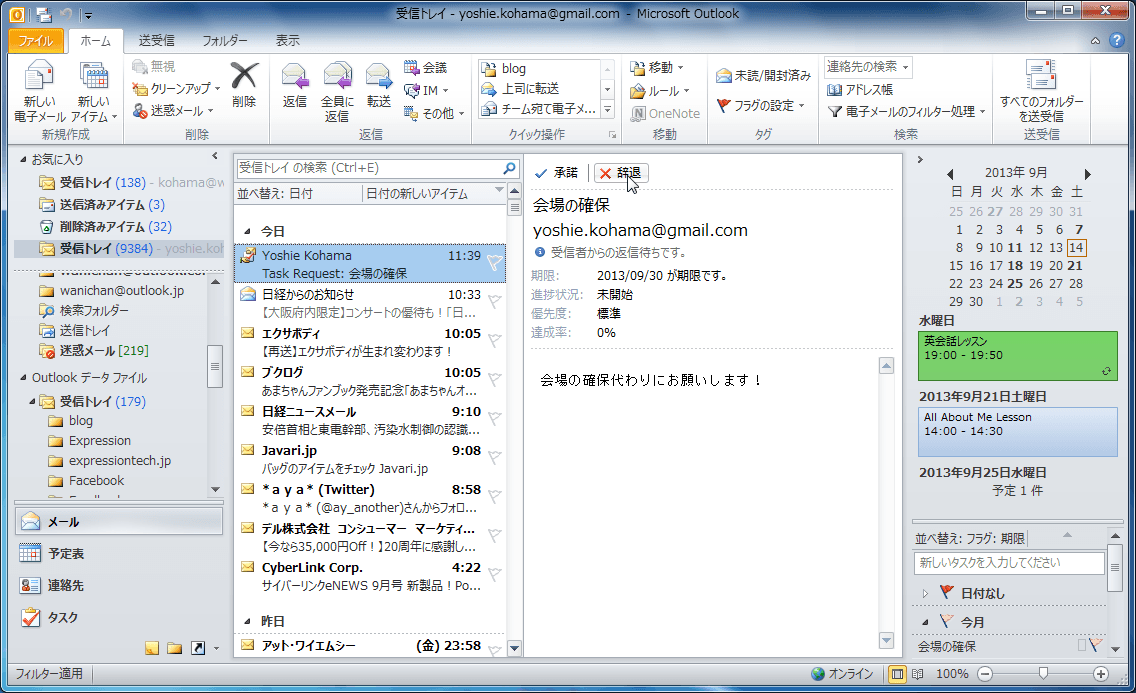Viewport: 1136px width, 693px height.
Task: Toggle the flag on the 日経ニュースメール message
Action: (494, 418)
